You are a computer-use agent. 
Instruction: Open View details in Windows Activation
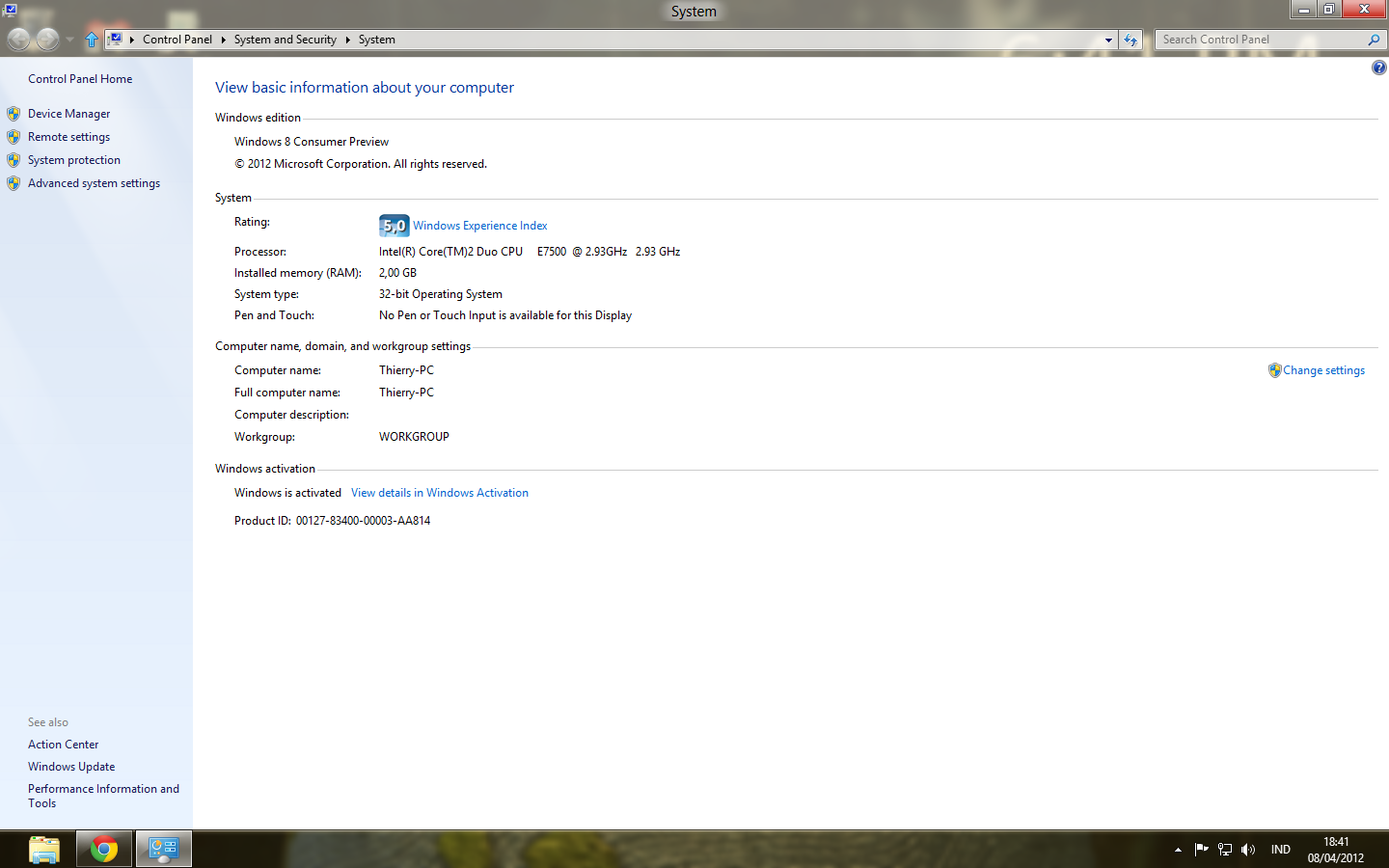440,493
